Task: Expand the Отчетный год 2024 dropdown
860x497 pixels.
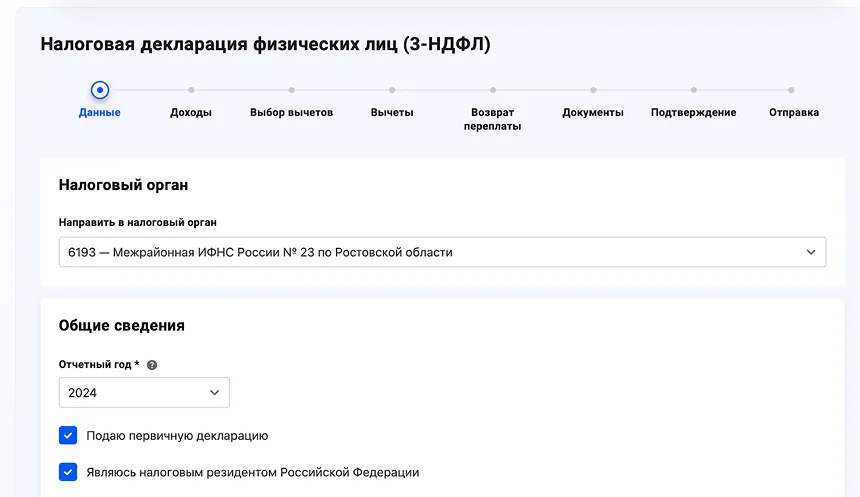Action: coord(144,393)
